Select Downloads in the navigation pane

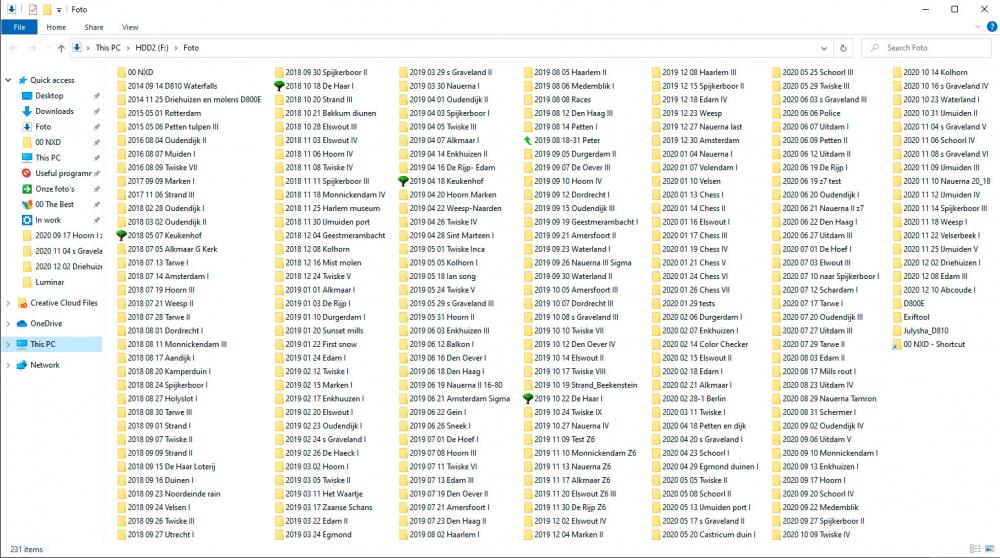click(x=54, y=111)
